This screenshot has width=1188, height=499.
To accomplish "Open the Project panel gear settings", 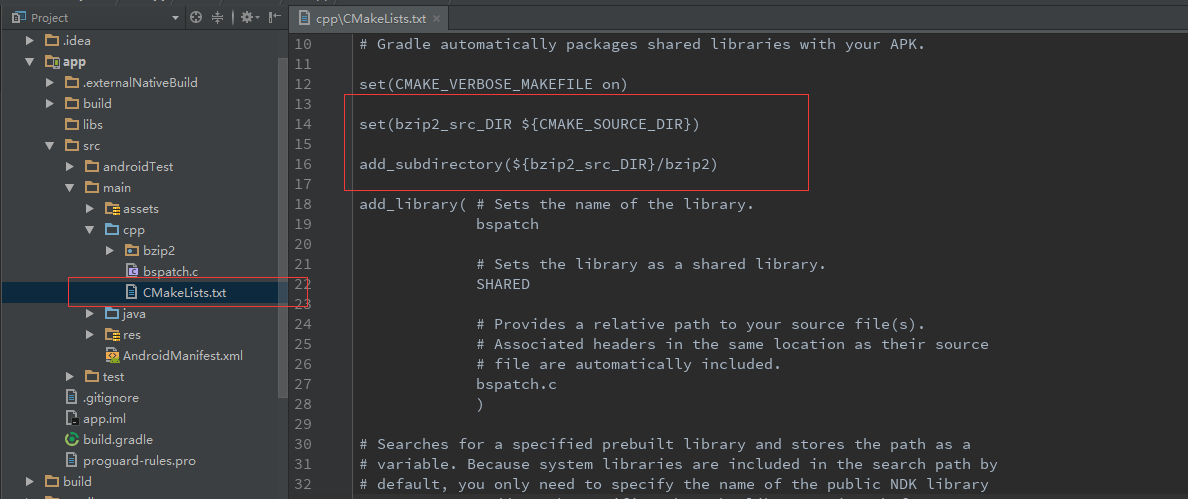I will [246, 17].
